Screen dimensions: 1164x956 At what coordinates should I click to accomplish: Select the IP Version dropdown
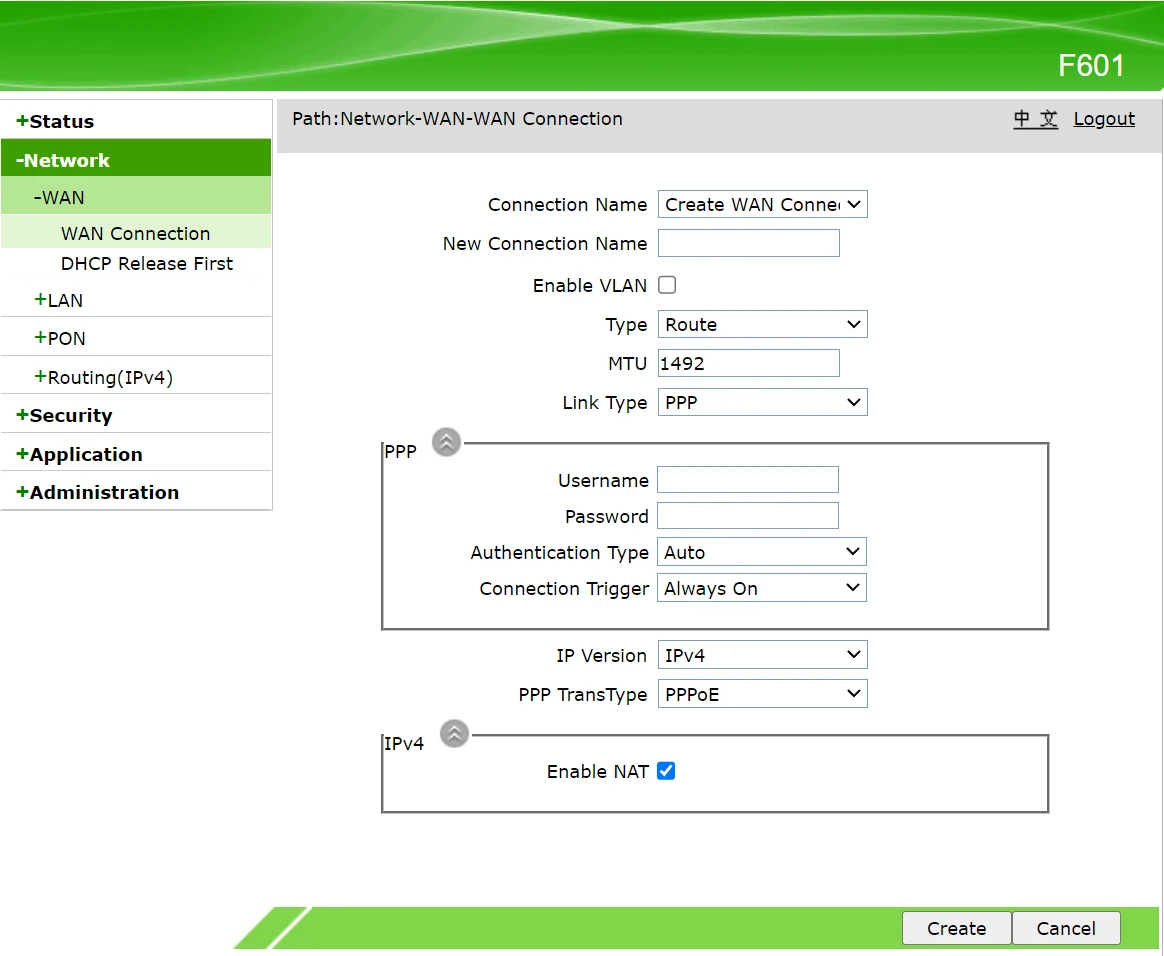pos(762,656)
